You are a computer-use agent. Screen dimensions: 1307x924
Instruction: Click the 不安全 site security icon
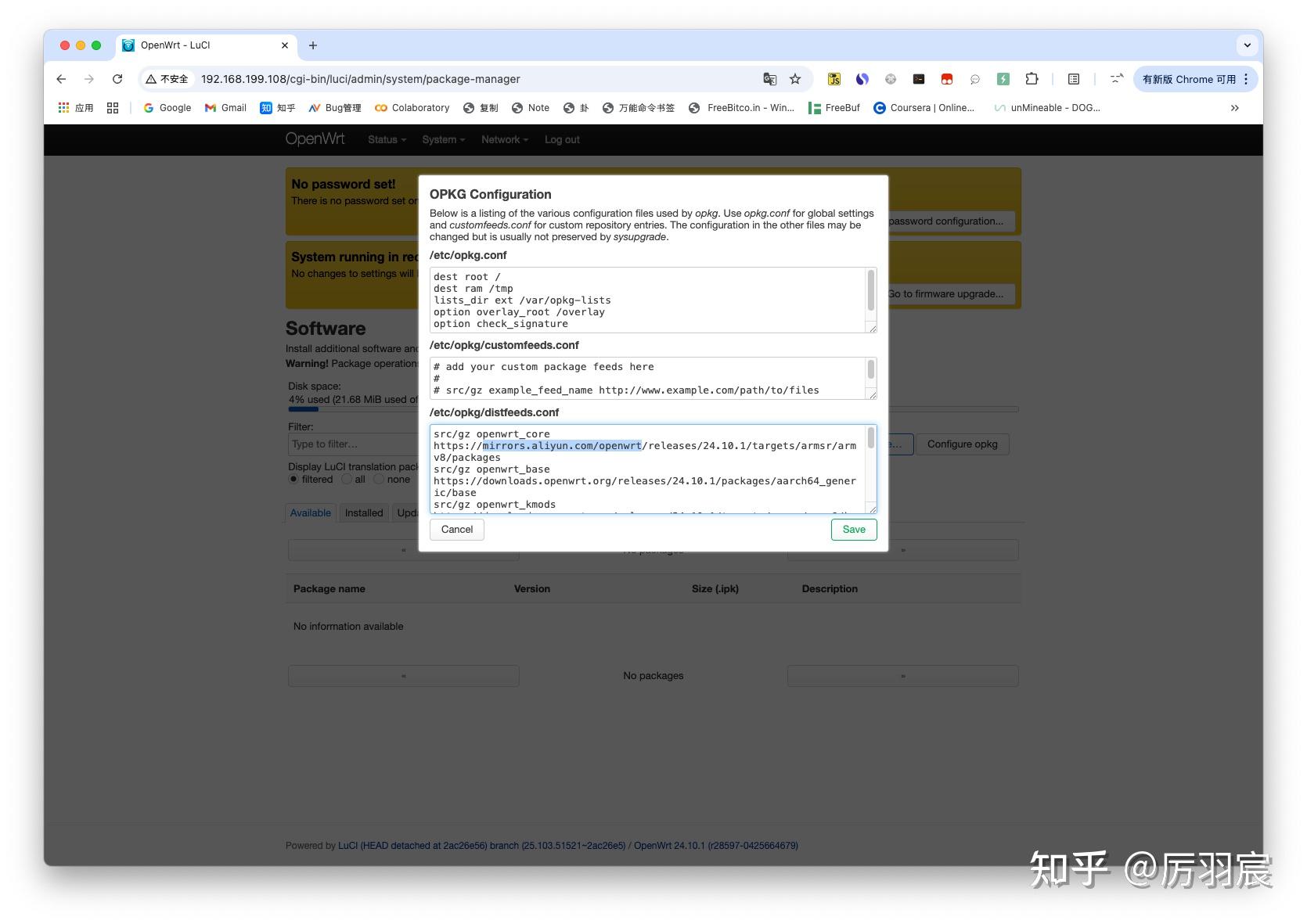click(167, 79)
